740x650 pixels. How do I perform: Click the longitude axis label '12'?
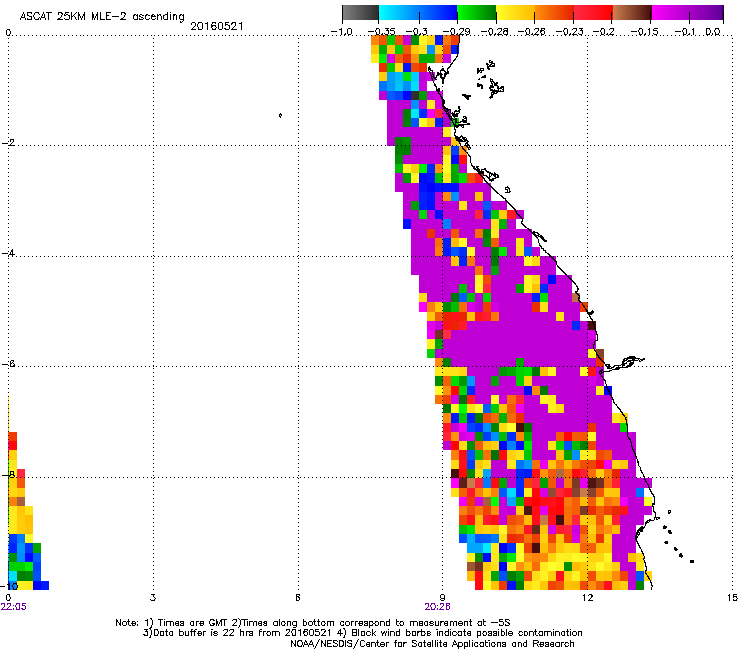pos(587,598)
